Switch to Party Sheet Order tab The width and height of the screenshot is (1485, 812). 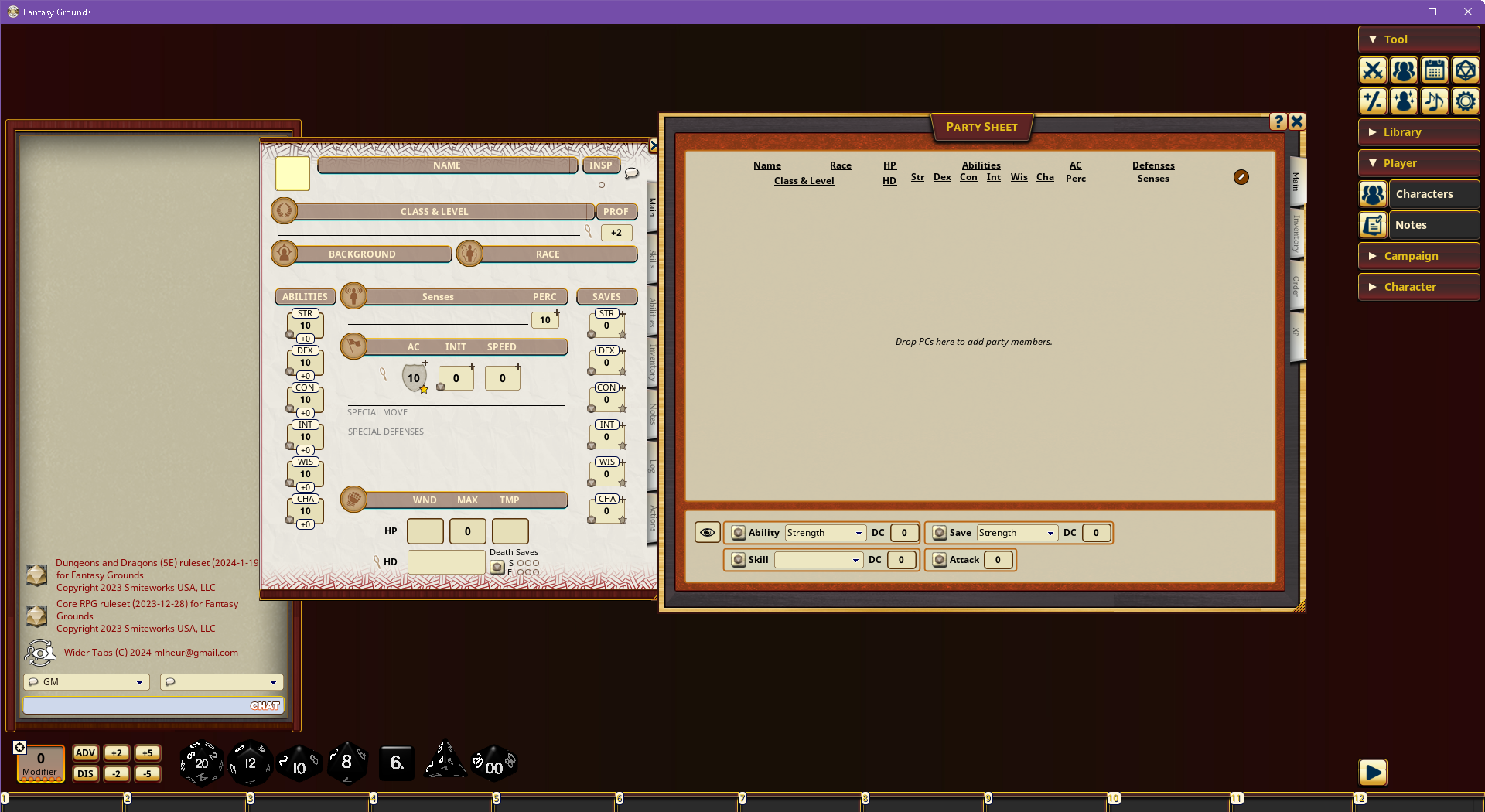point(1296,286)
